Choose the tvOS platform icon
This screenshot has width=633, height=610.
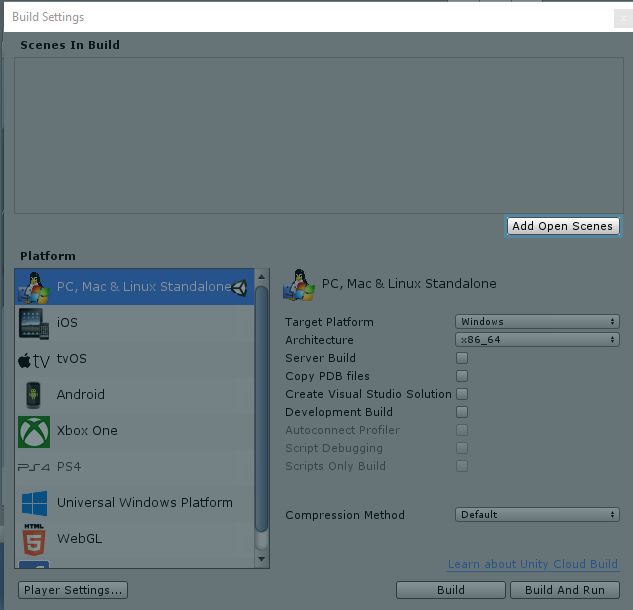33,360
